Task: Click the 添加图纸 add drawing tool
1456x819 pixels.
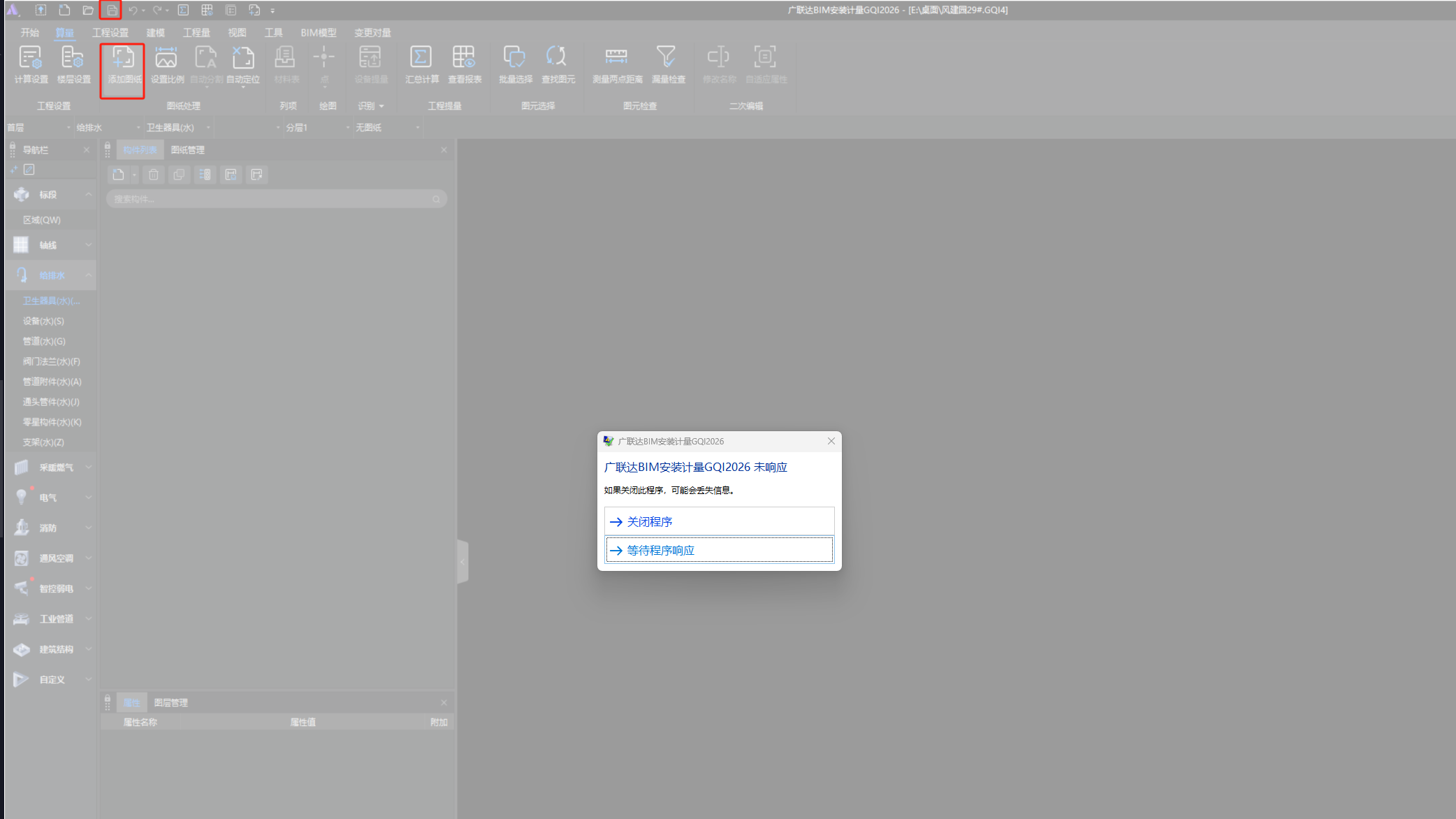Action: click(x=124, y=64)
